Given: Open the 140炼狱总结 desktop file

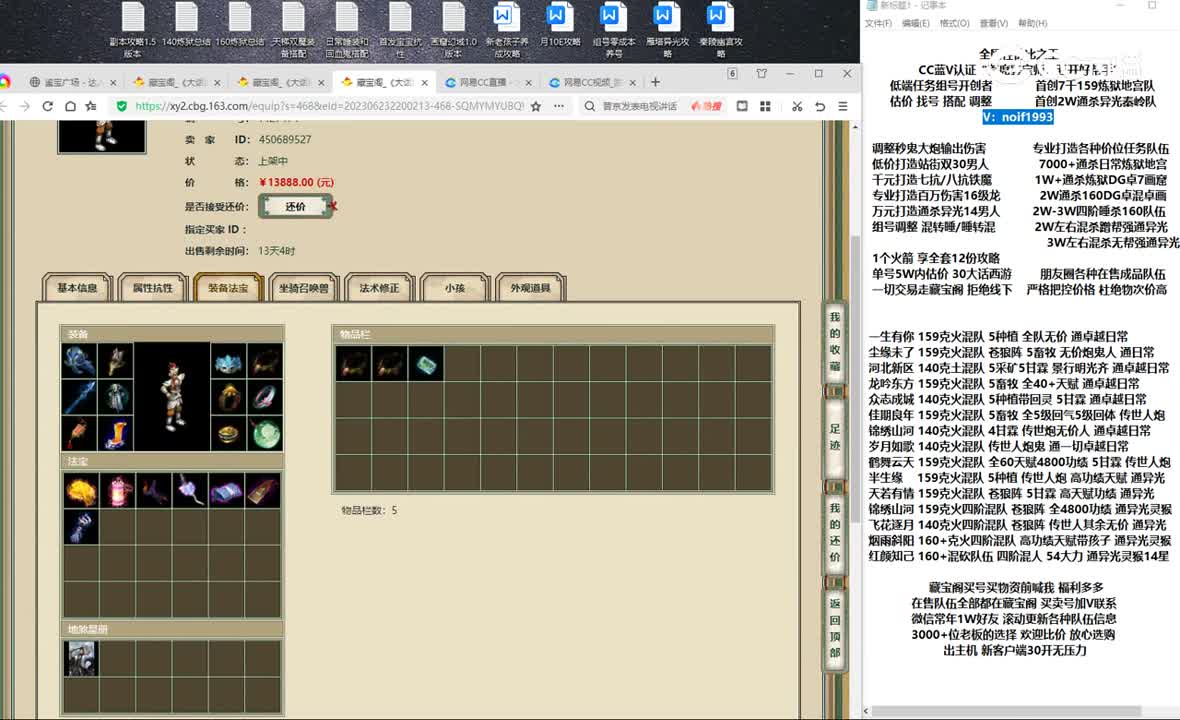Looking at the screenshot, I should (x=186, y=26).
